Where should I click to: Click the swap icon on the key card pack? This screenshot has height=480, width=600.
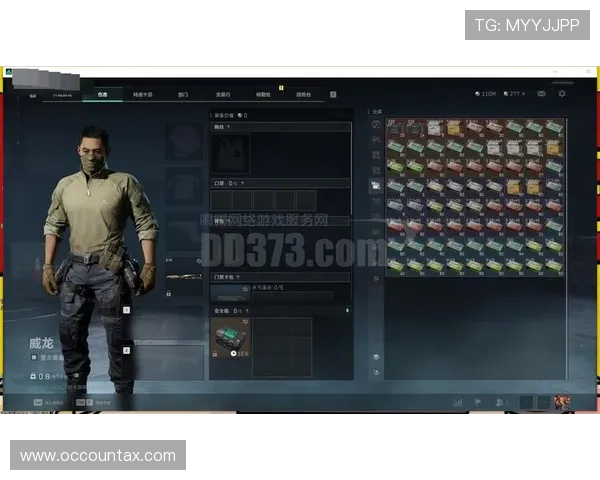pos(245,289)
